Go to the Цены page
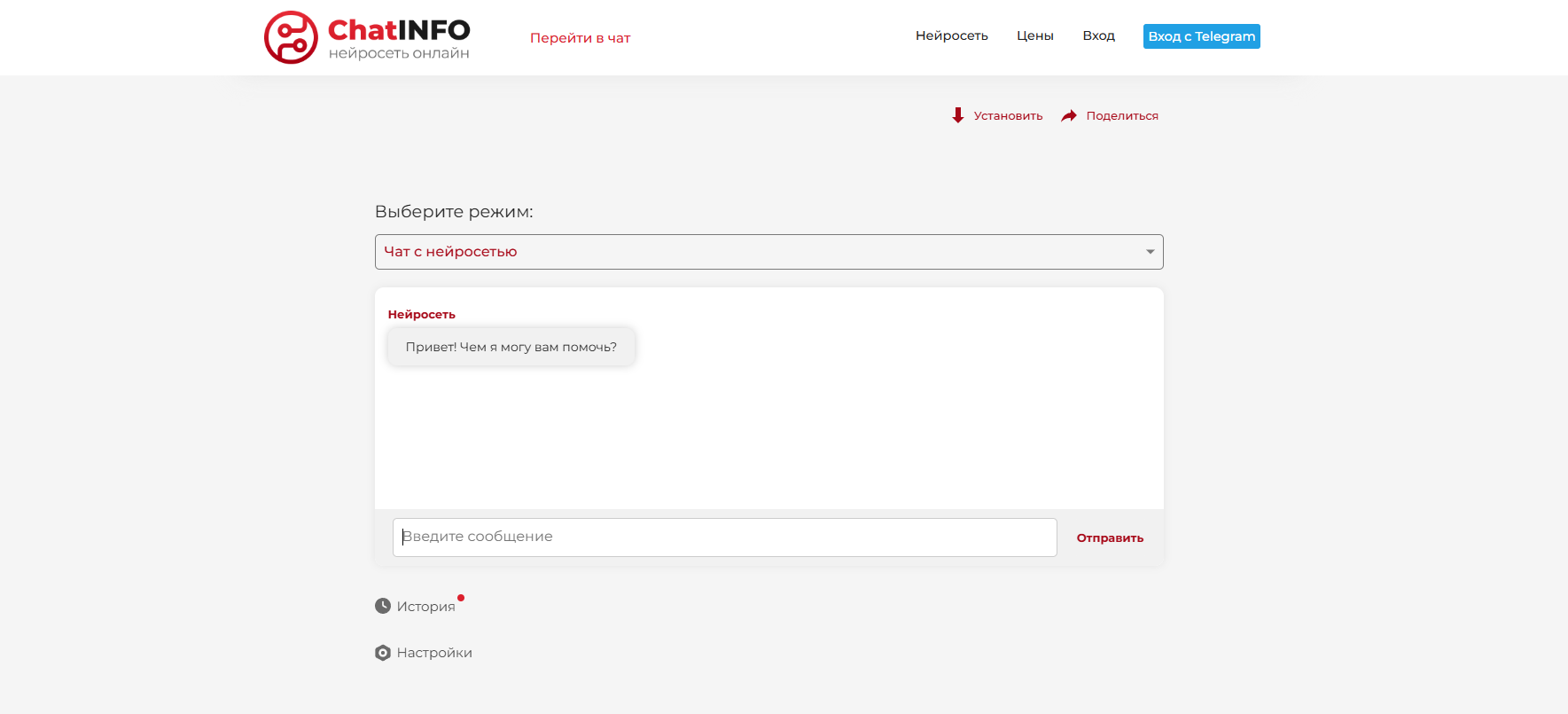 [1034, 35]
